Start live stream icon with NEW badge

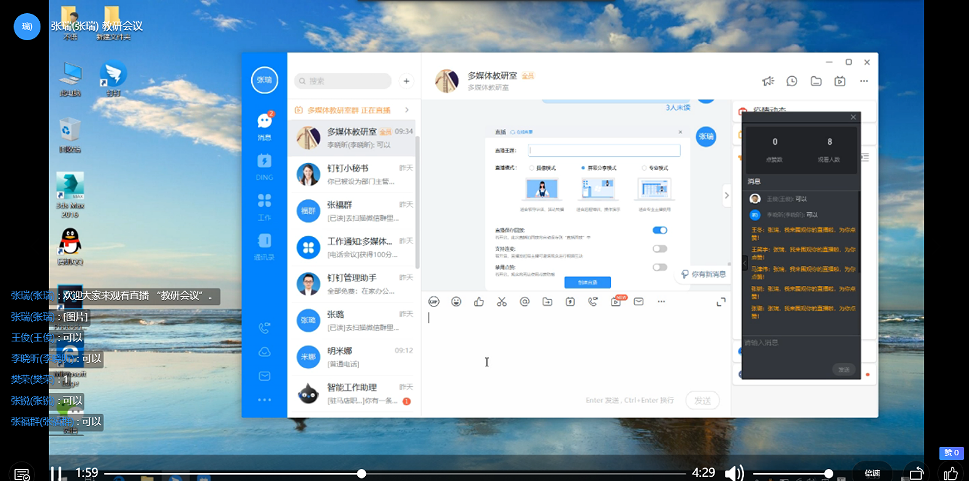tap(617, 301)
